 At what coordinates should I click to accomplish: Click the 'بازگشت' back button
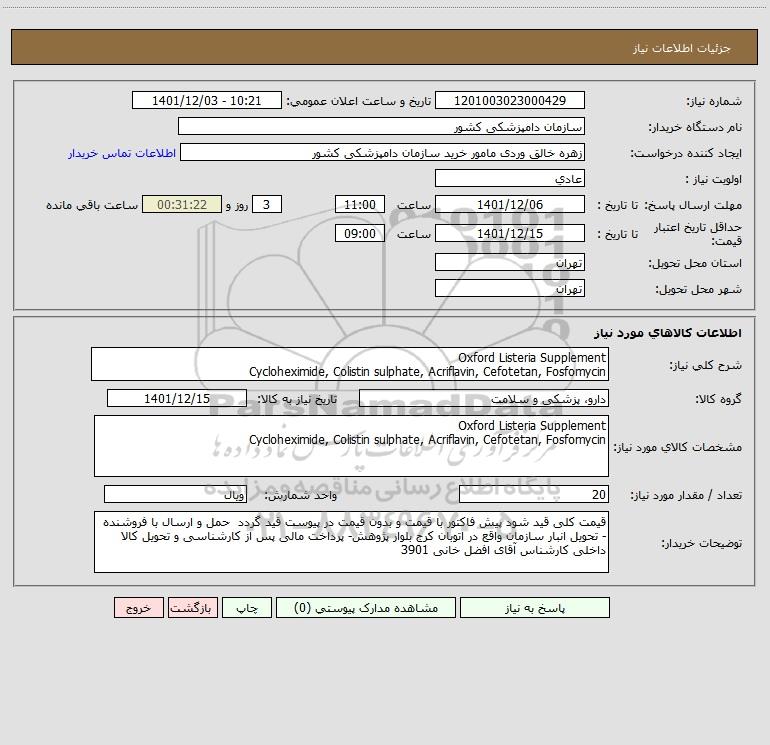click(192, 608)
